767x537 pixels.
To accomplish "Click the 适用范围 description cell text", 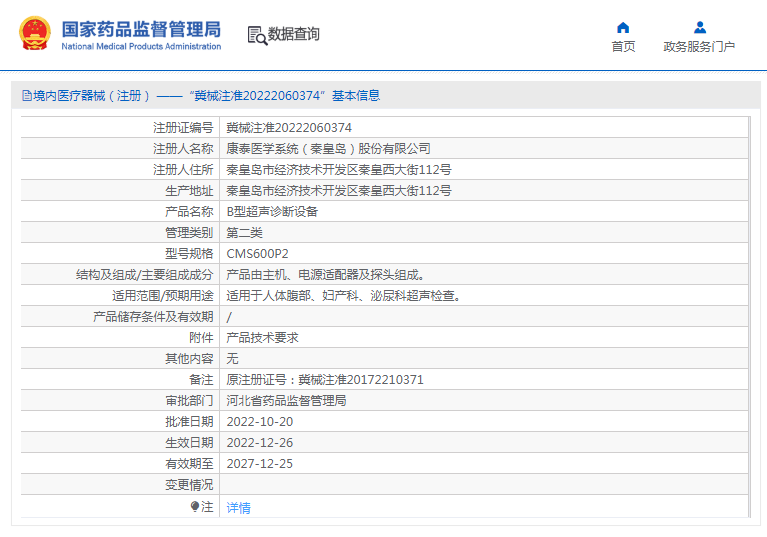I will 343,296.
